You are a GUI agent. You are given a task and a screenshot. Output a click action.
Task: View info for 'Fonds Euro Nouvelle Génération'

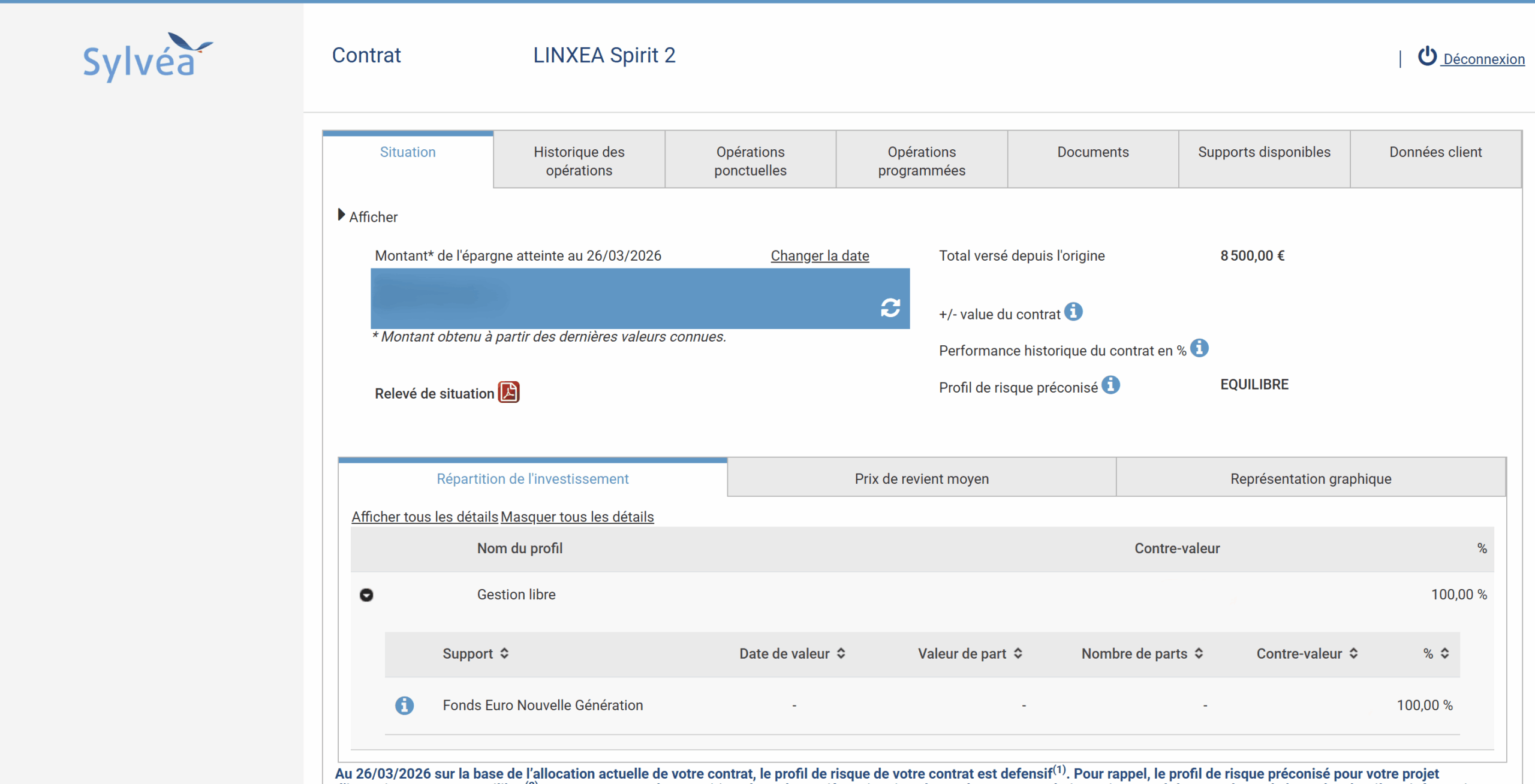pyautogui.click(x=405, y=705)
